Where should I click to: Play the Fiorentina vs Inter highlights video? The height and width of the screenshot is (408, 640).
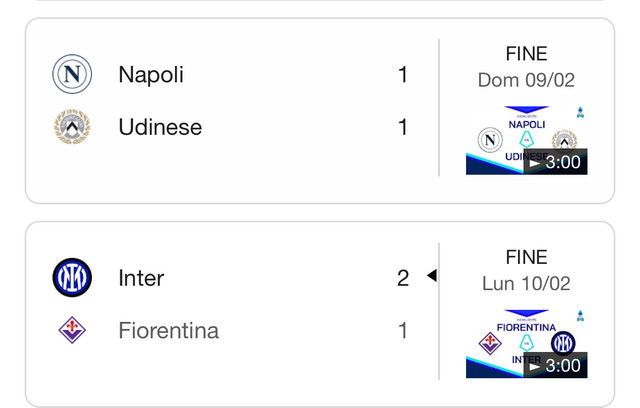point(527,344)
